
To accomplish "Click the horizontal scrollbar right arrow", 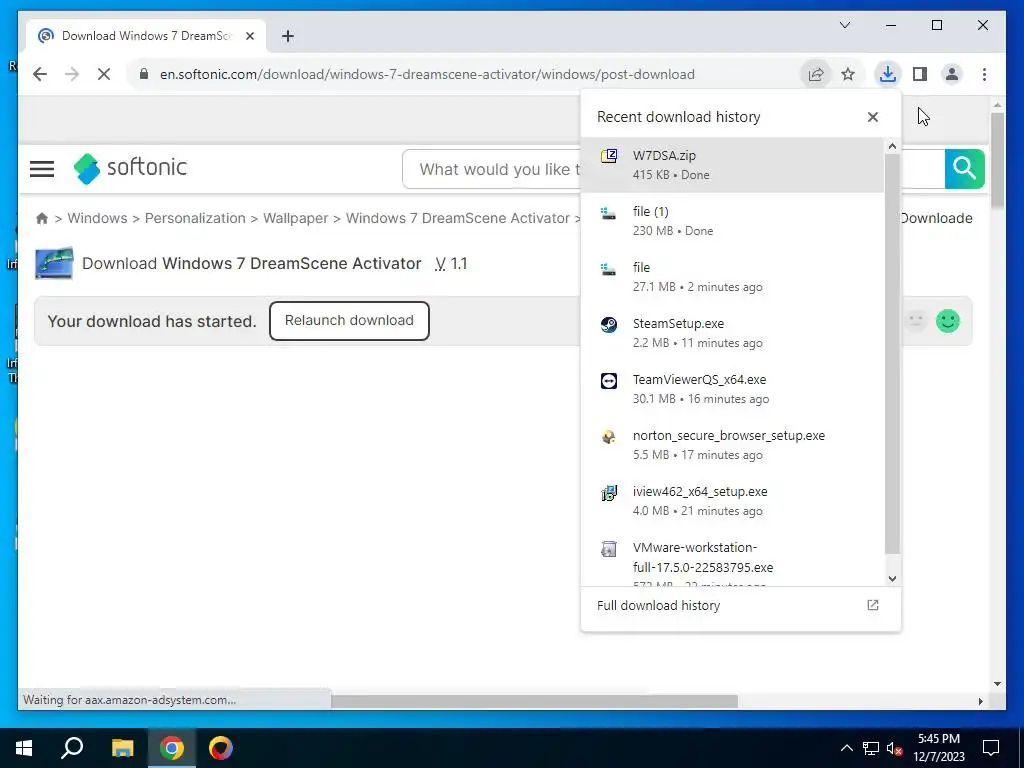I will coord(980,701).
